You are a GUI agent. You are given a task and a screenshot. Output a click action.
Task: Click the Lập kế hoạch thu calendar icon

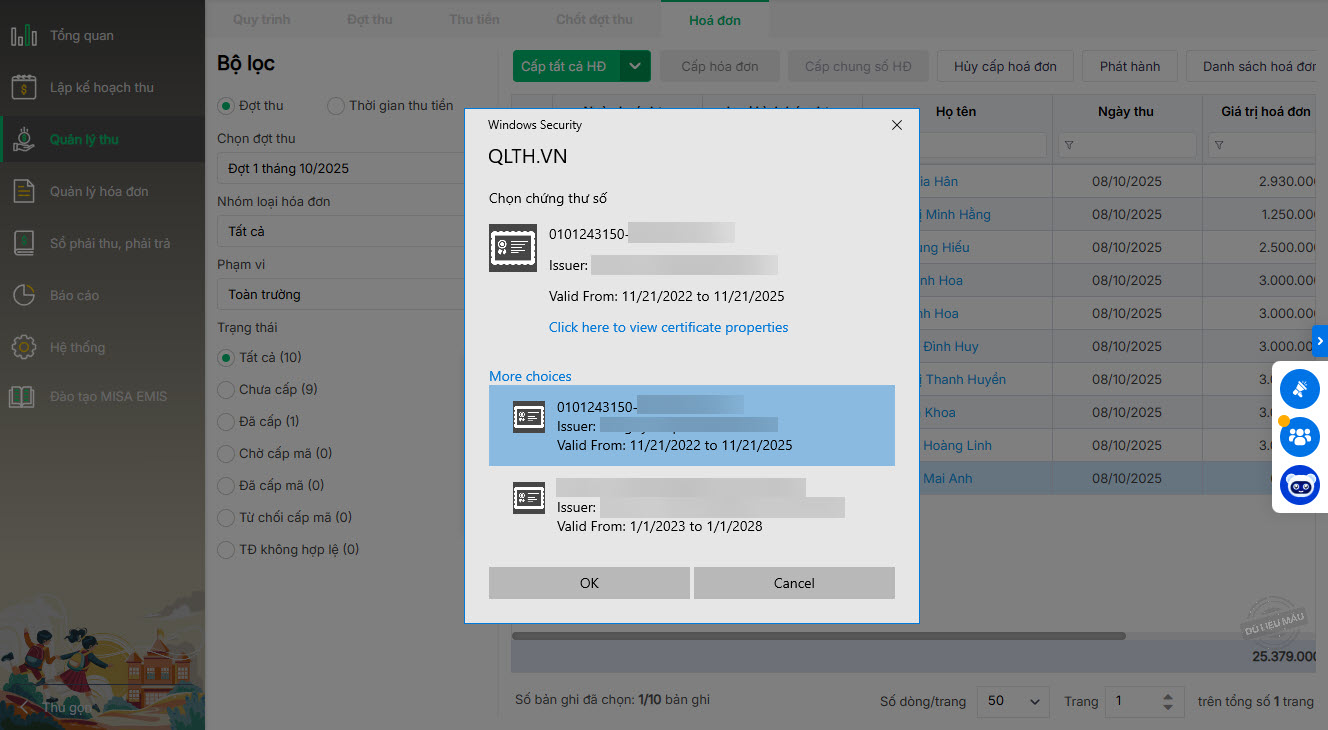click(x=24, y=88)
